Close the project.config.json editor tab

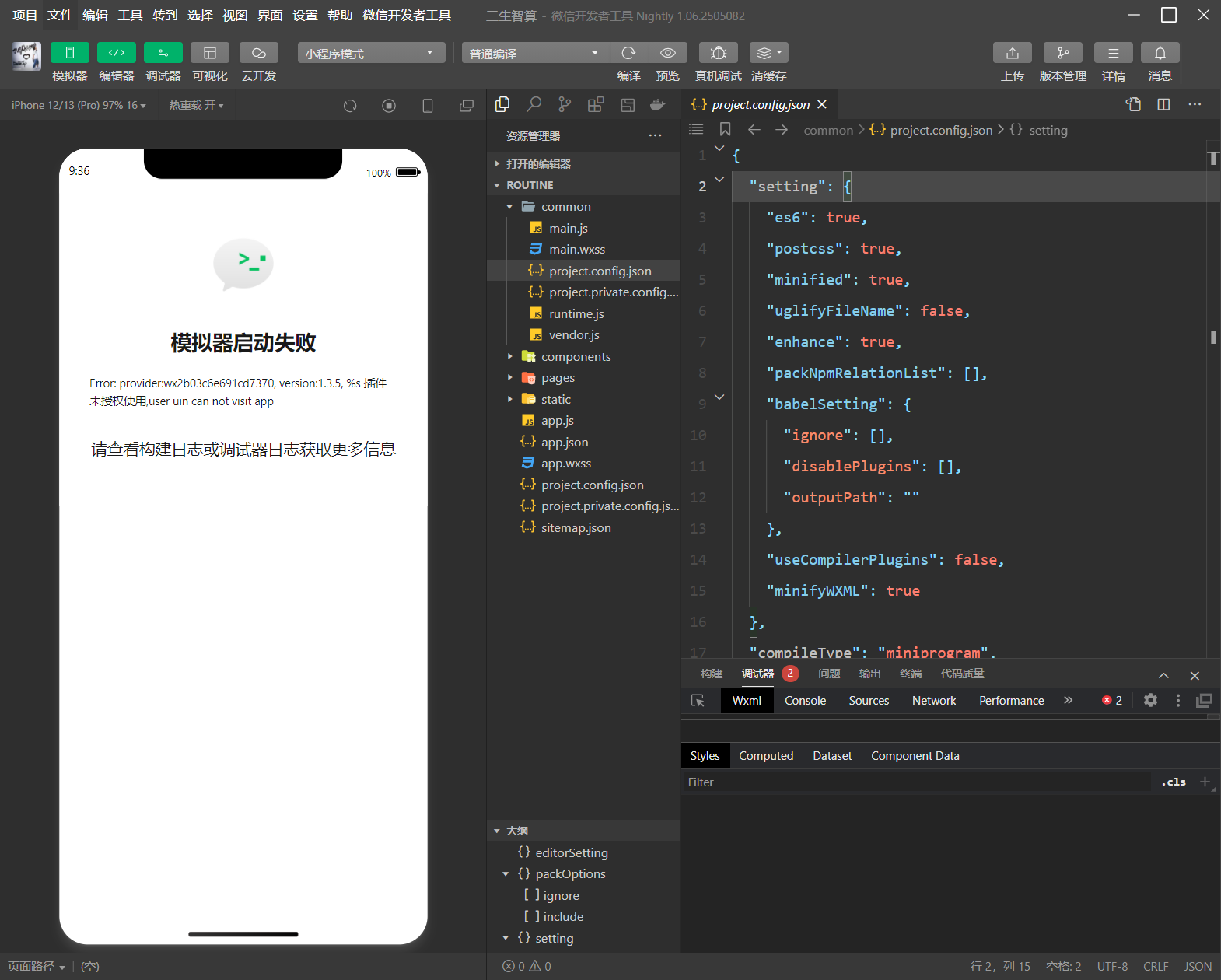click(x=822, y=104)
